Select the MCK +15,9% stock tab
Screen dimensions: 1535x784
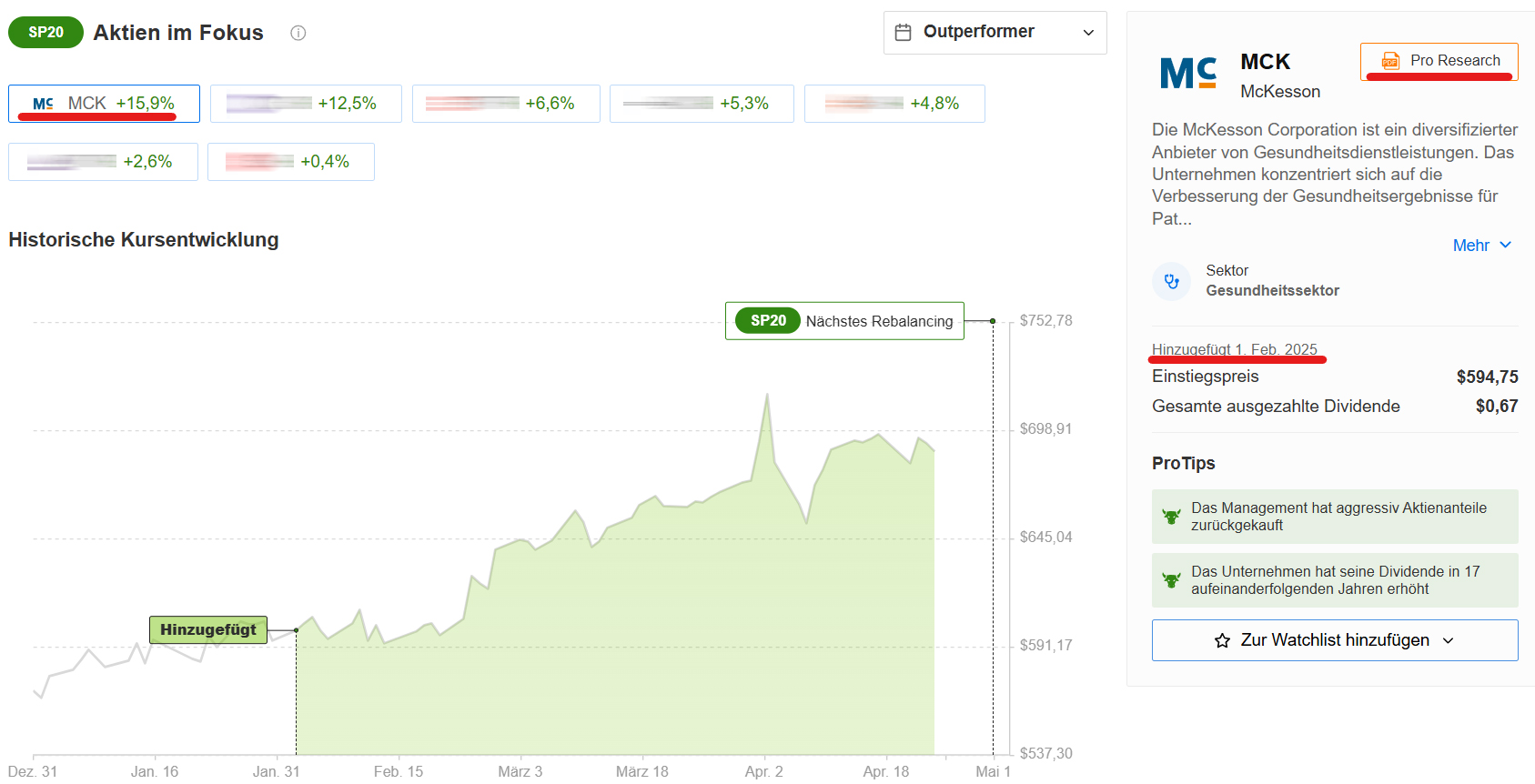pyautogui.click(x=104, y=104)
